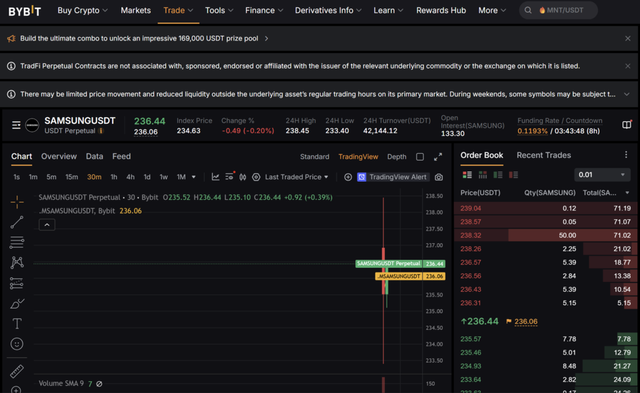The height and width of the screenshot is (393, 640).
Task: Switch to the Feed tab
Action: pyautogui.click(x=122, y=156)
